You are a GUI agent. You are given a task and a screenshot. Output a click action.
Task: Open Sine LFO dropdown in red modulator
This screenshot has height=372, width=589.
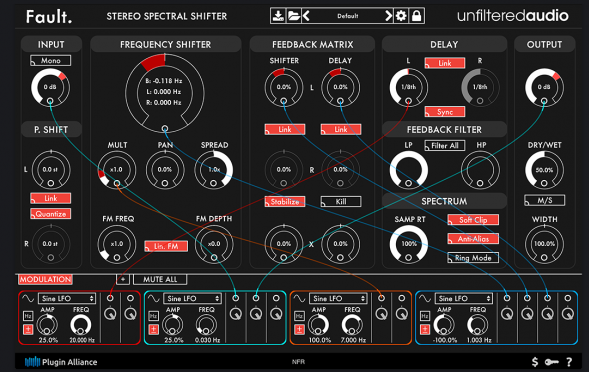pyautogui.click(x=67, y=298)
